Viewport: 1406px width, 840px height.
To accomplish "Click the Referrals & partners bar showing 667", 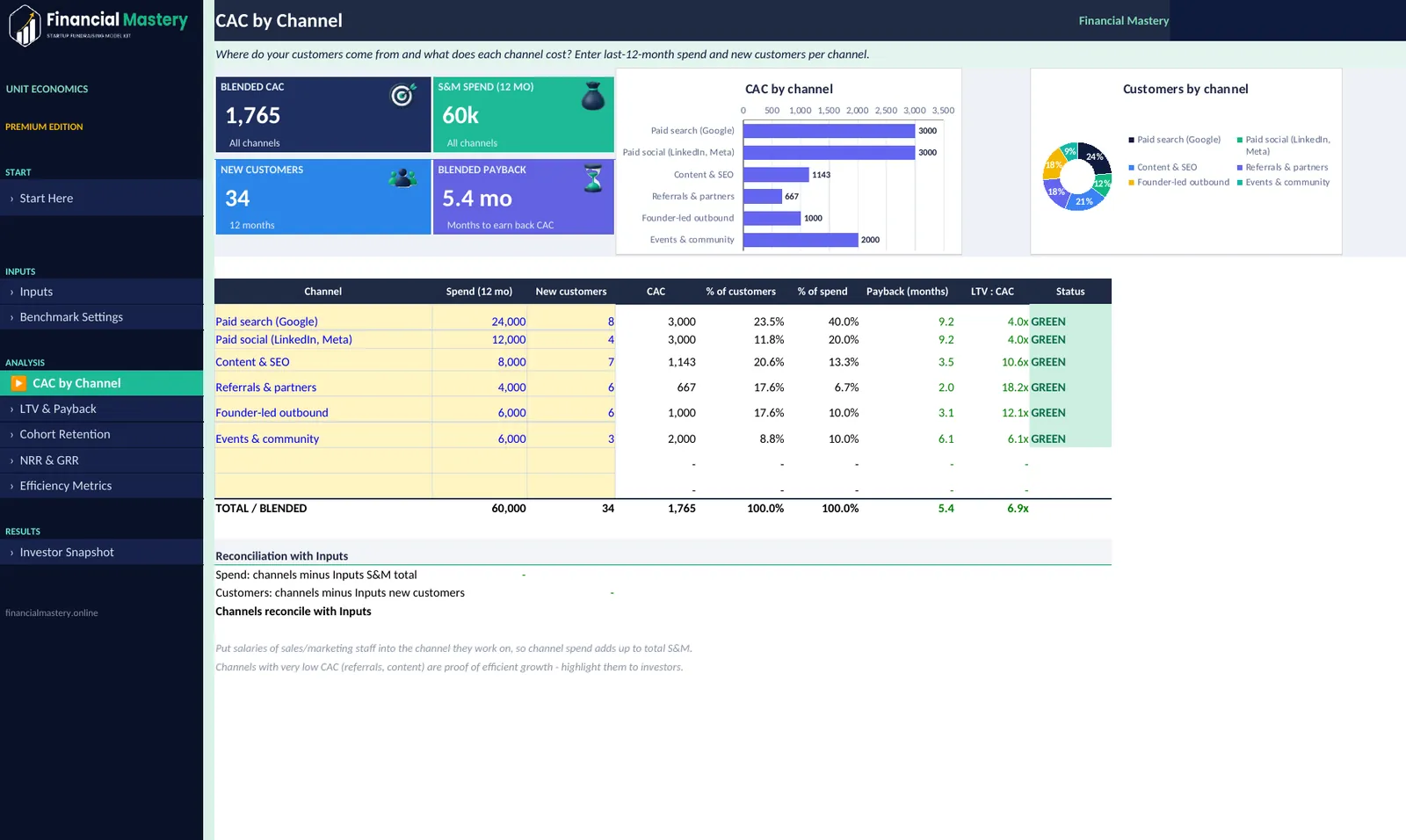I will 763,197.
